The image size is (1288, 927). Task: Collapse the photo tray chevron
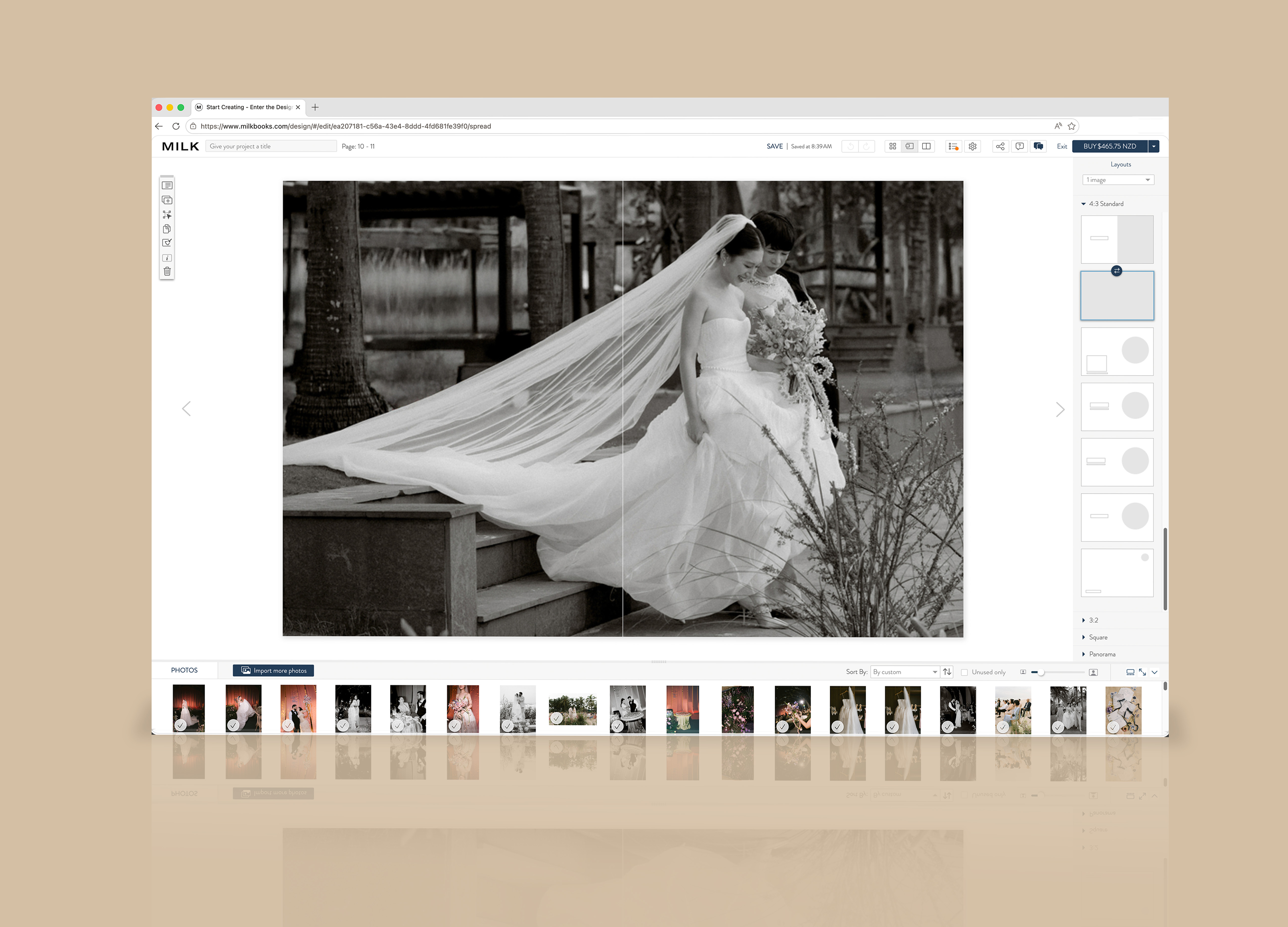click(x=1154, y=672)
